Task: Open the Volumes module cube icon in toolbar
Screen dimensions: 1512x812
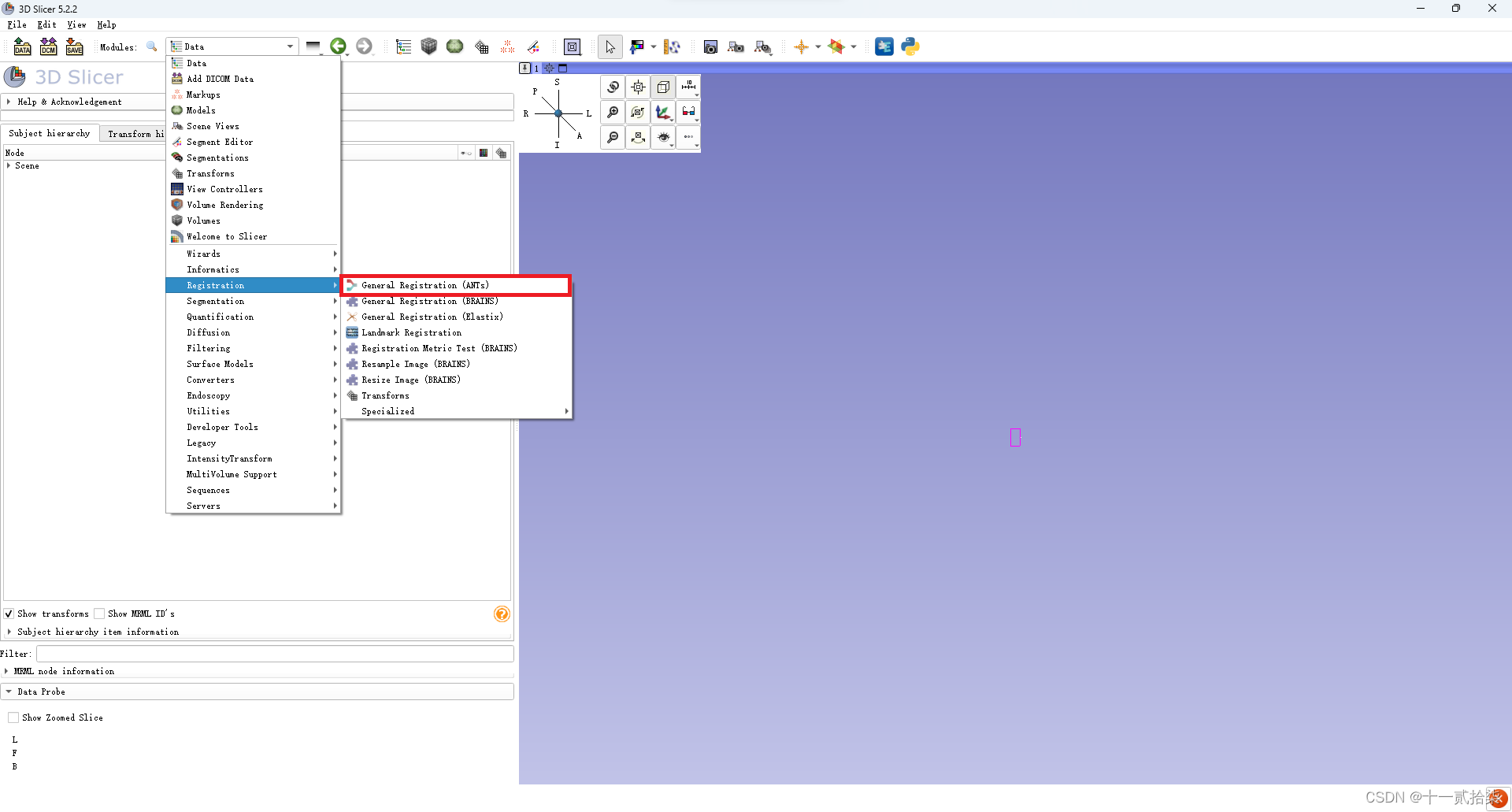Action: click(x=428, y=46)
